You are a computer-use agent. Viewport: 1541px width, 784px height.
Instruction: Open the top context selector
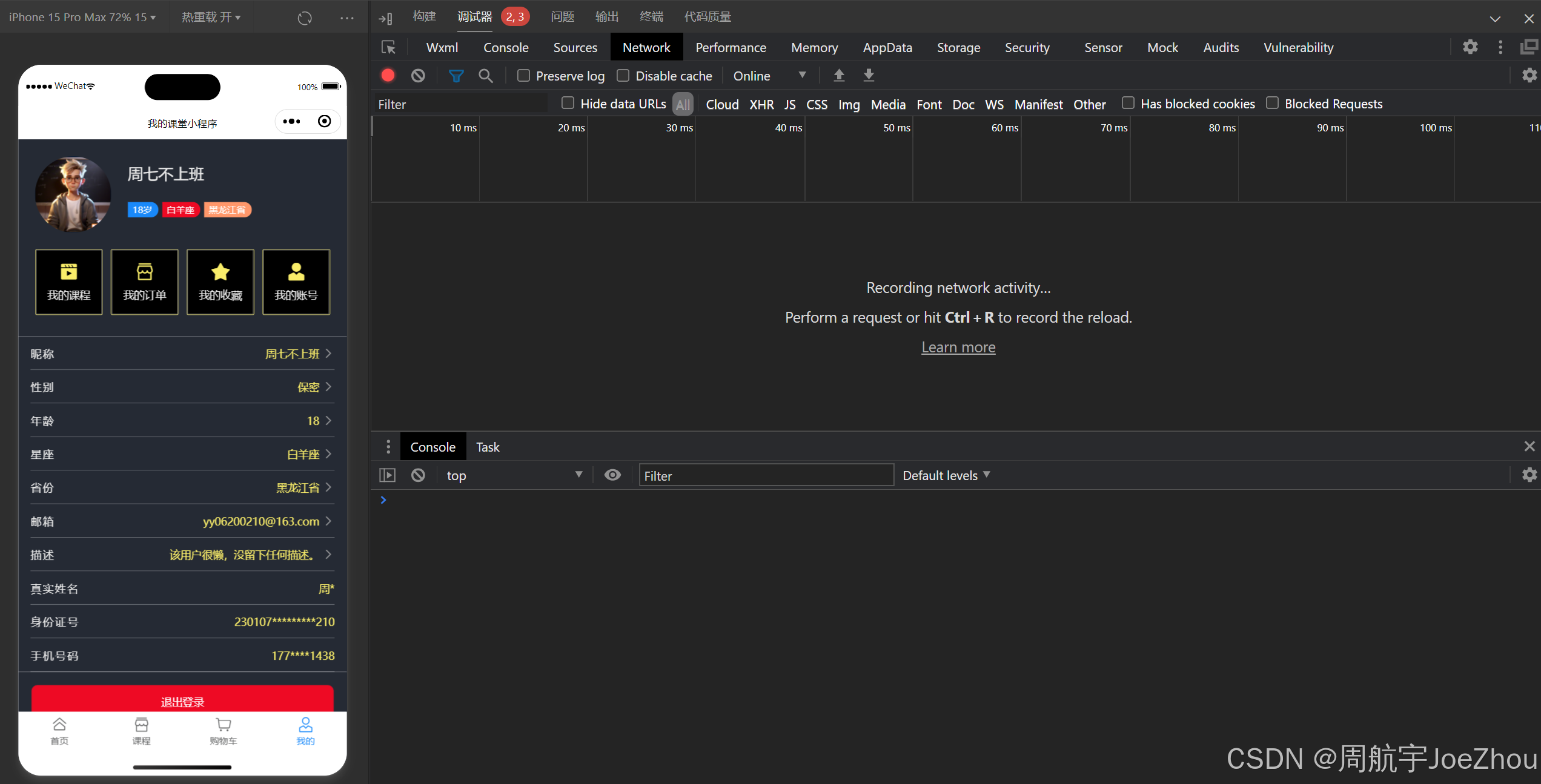514,475
